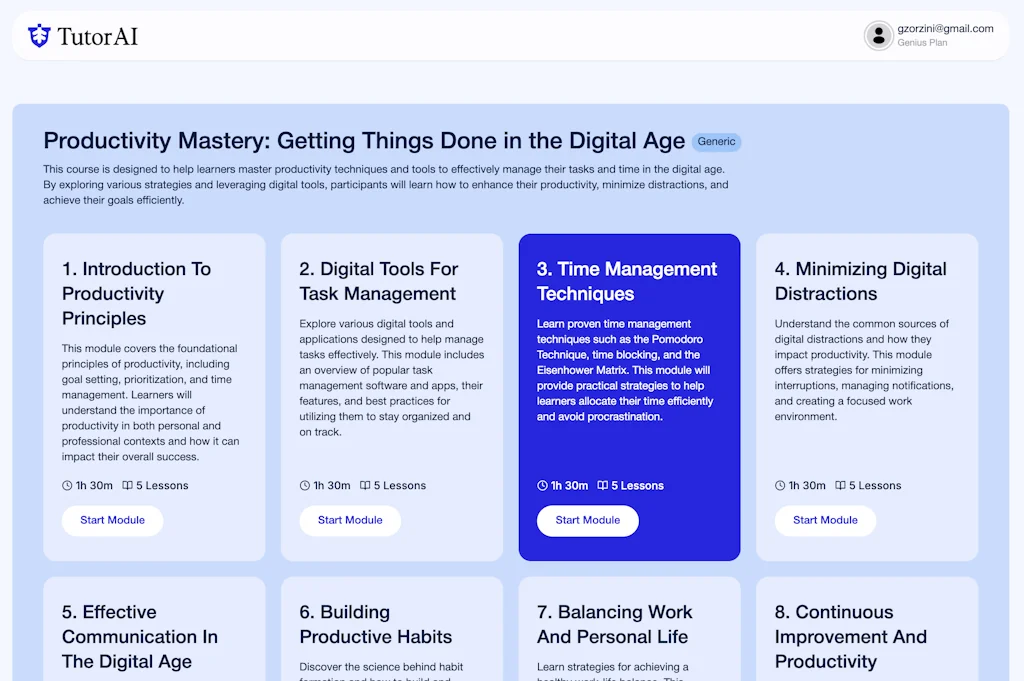Click the clock icon on Digital Tools For Task Management
Screen dimensions: 1024x681
(x=304, y=485)
